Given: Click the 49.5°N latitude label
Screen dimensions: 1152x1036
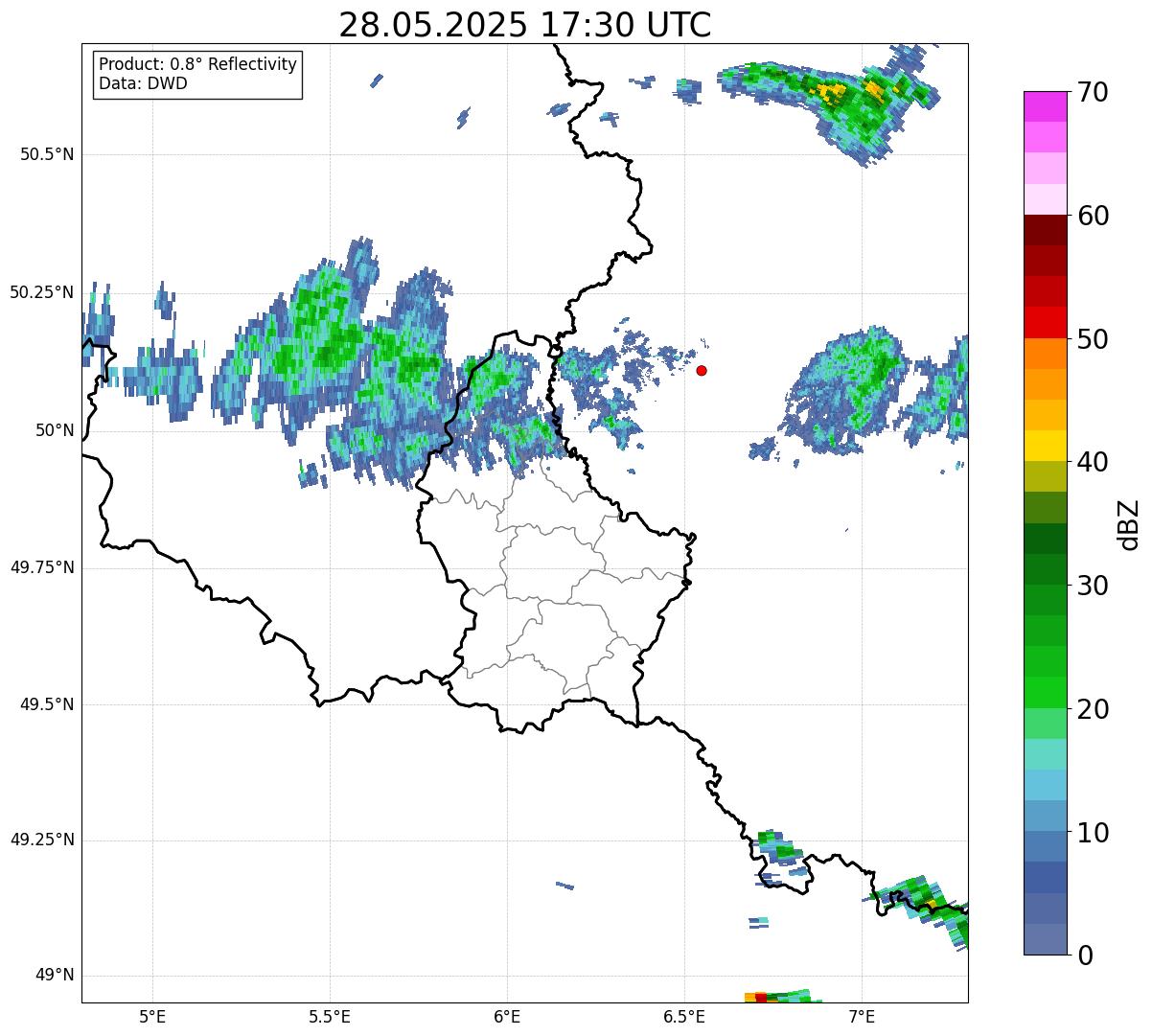Looking at the screenshot, I should pyautogui.click(x=47, y=704).
